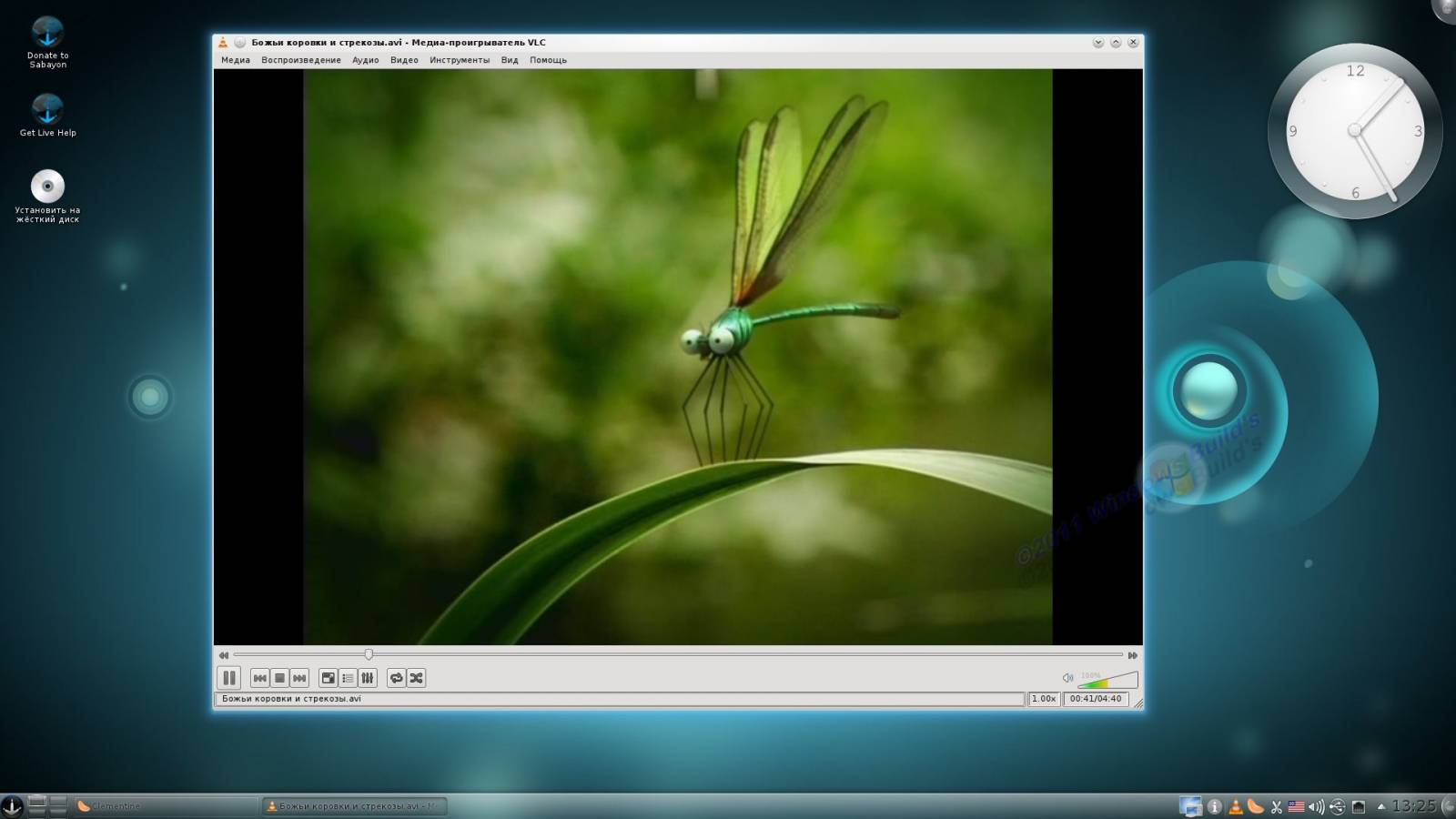Click VLC cone icon in the title bar

(x=222, y=42)
